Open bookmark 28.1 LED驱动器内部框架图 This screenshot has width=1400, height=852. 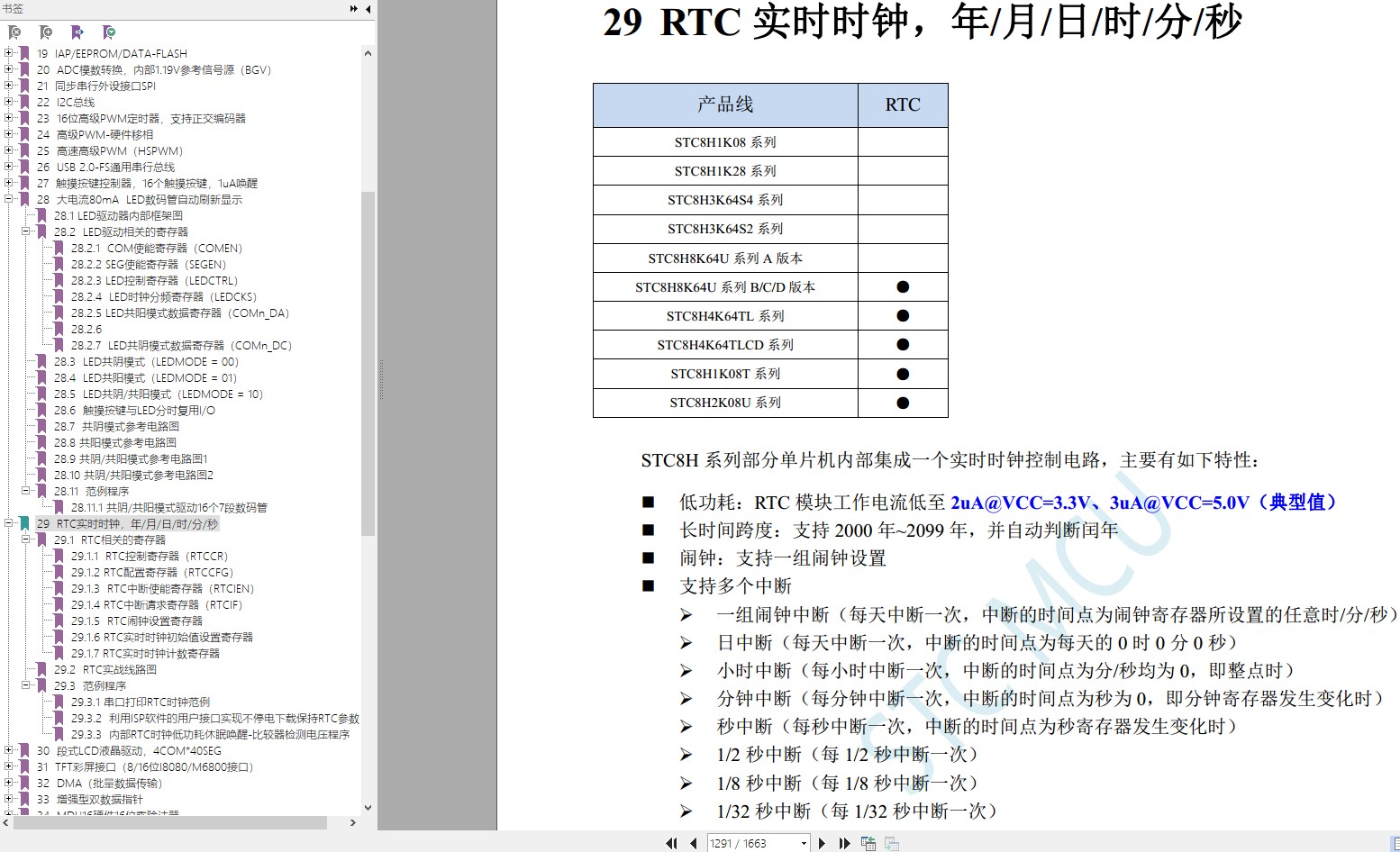(118, 215)
